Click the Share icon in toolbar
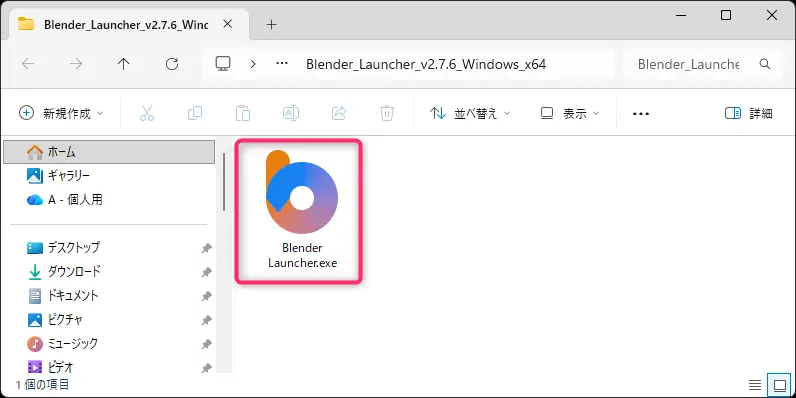Viewport: 796px width, 398px height. point(339,113)
